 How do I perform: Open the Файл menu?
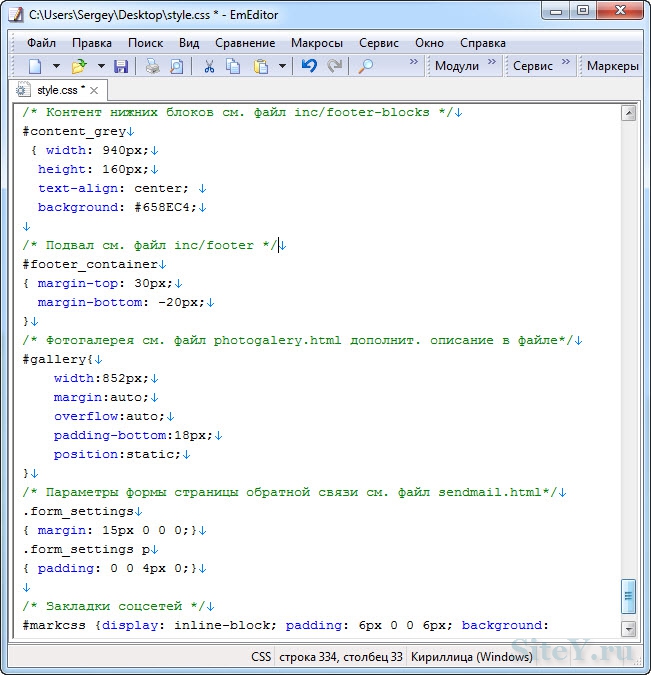[x=41, y=43]
